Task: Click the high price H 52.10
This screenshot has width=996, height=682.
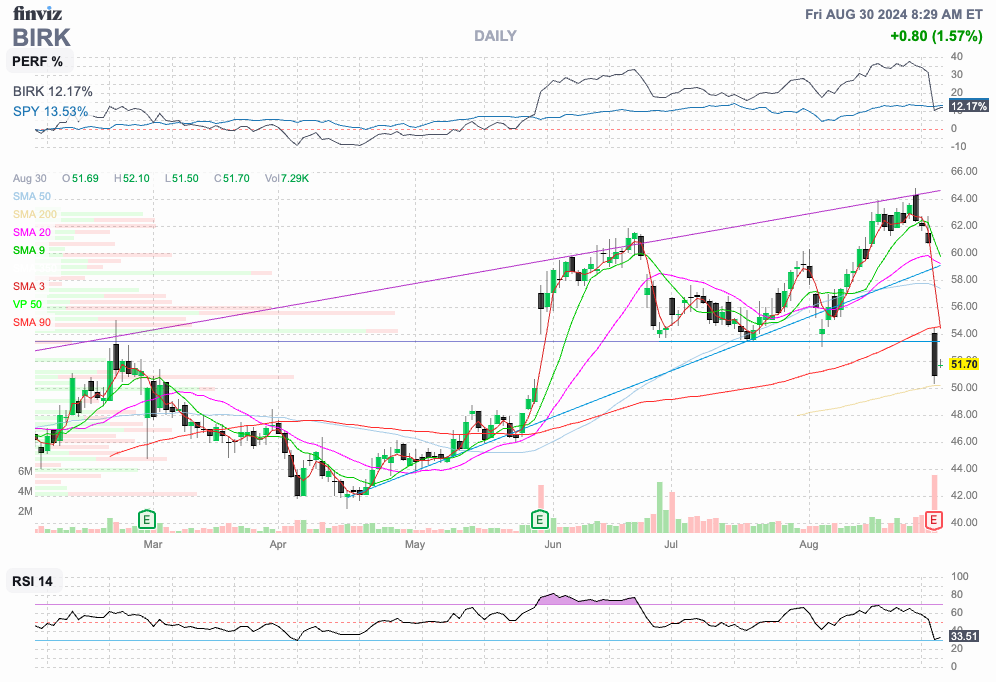Action: 132,178
